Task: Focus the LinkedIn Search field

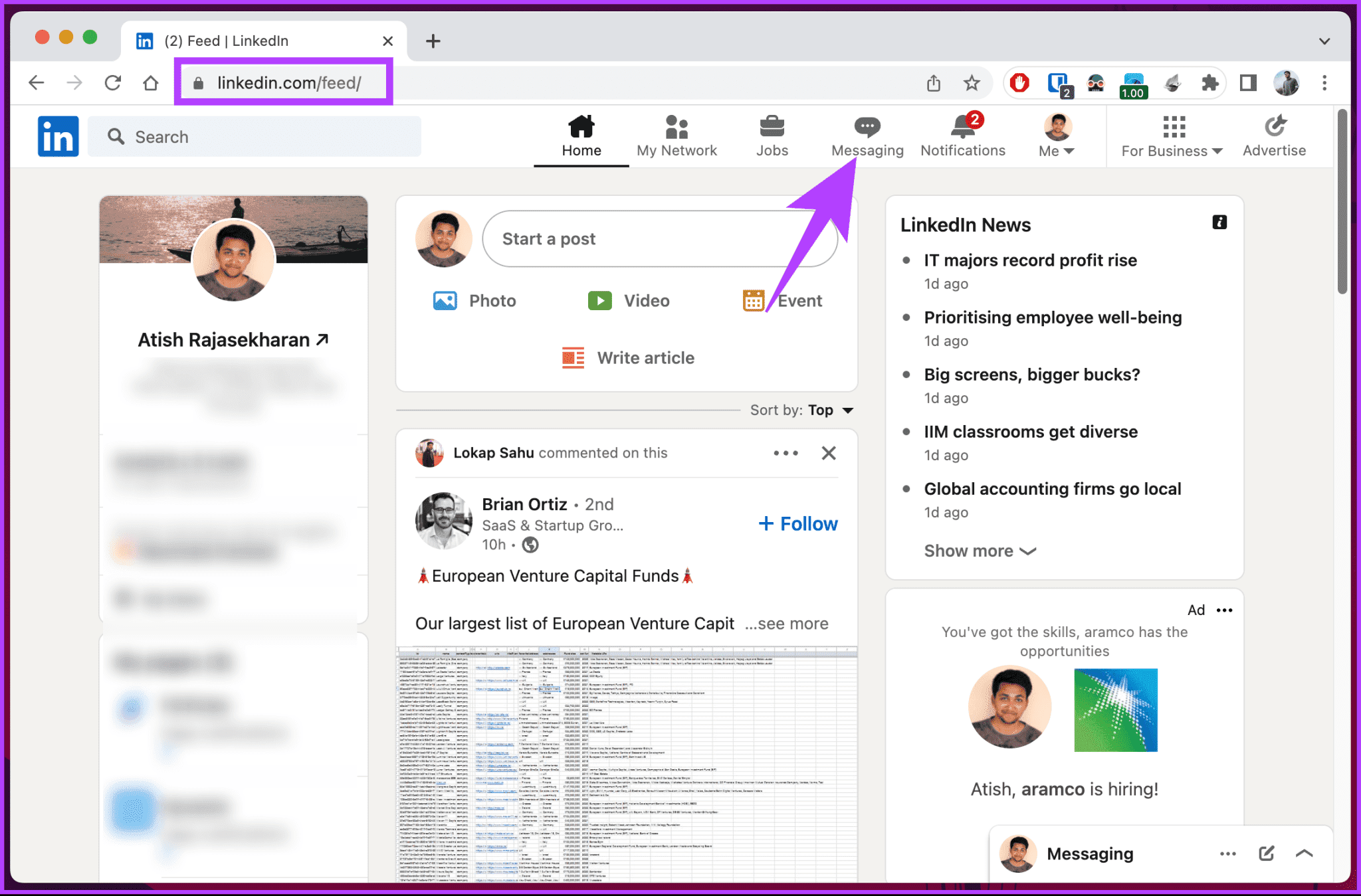Action: 255,136
